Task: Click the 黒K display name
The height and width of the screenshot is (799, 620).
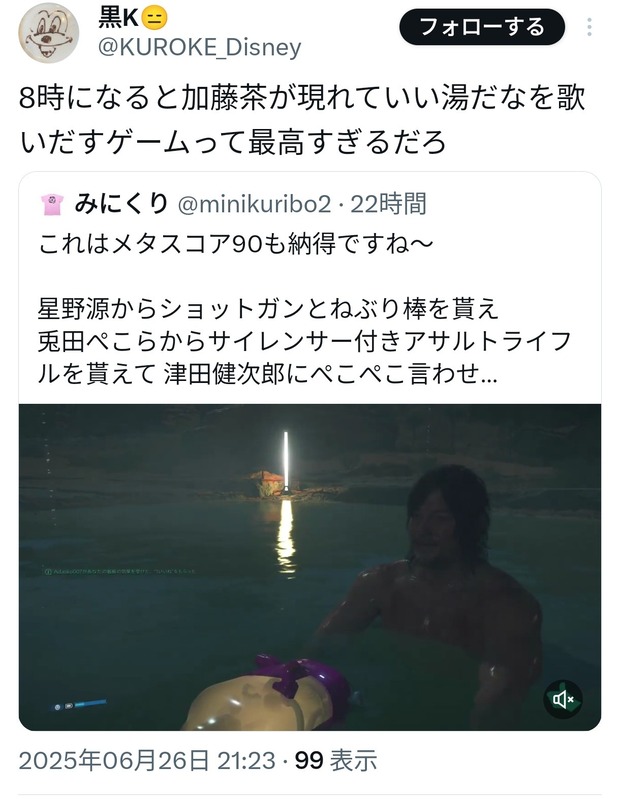Action: coord(118,19)
